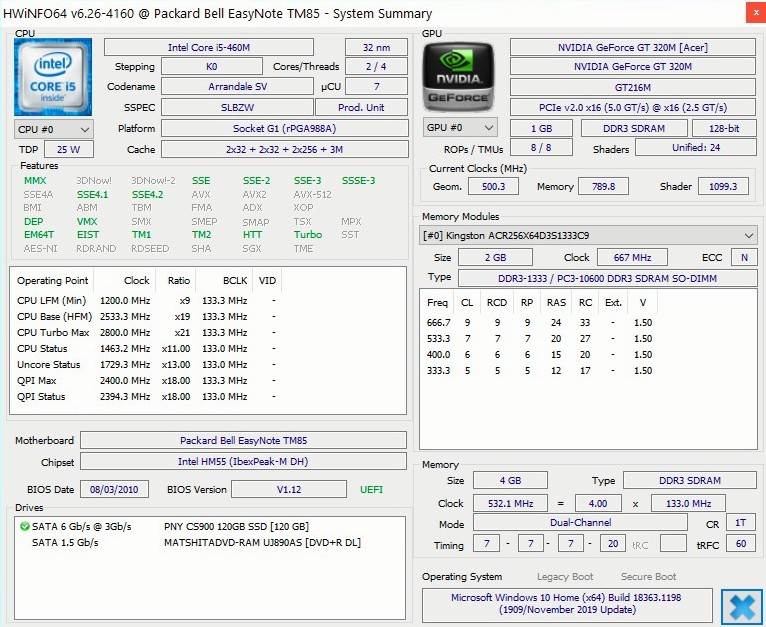Click the GPU memory 1 GB field
Screen dimensions: 766x627
click(541, 129)
